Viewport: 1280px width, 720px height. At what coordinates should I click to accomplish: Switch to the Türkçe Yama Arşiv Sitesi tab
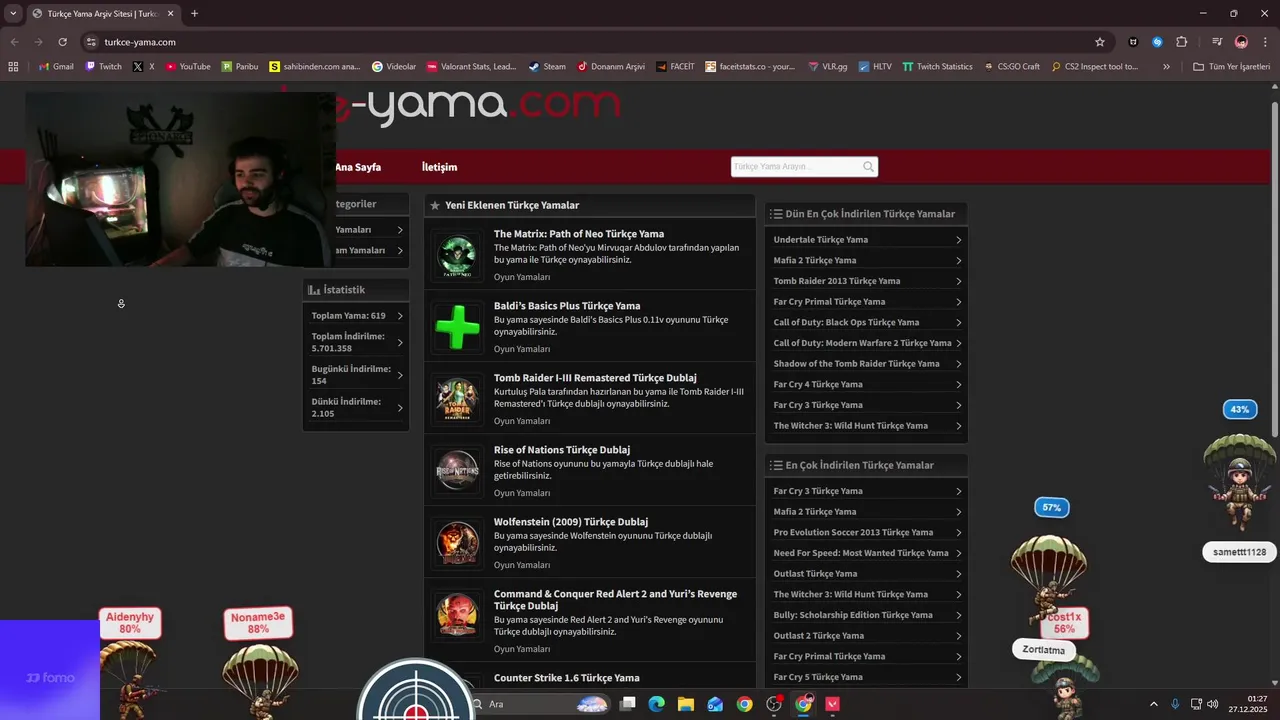103,14
